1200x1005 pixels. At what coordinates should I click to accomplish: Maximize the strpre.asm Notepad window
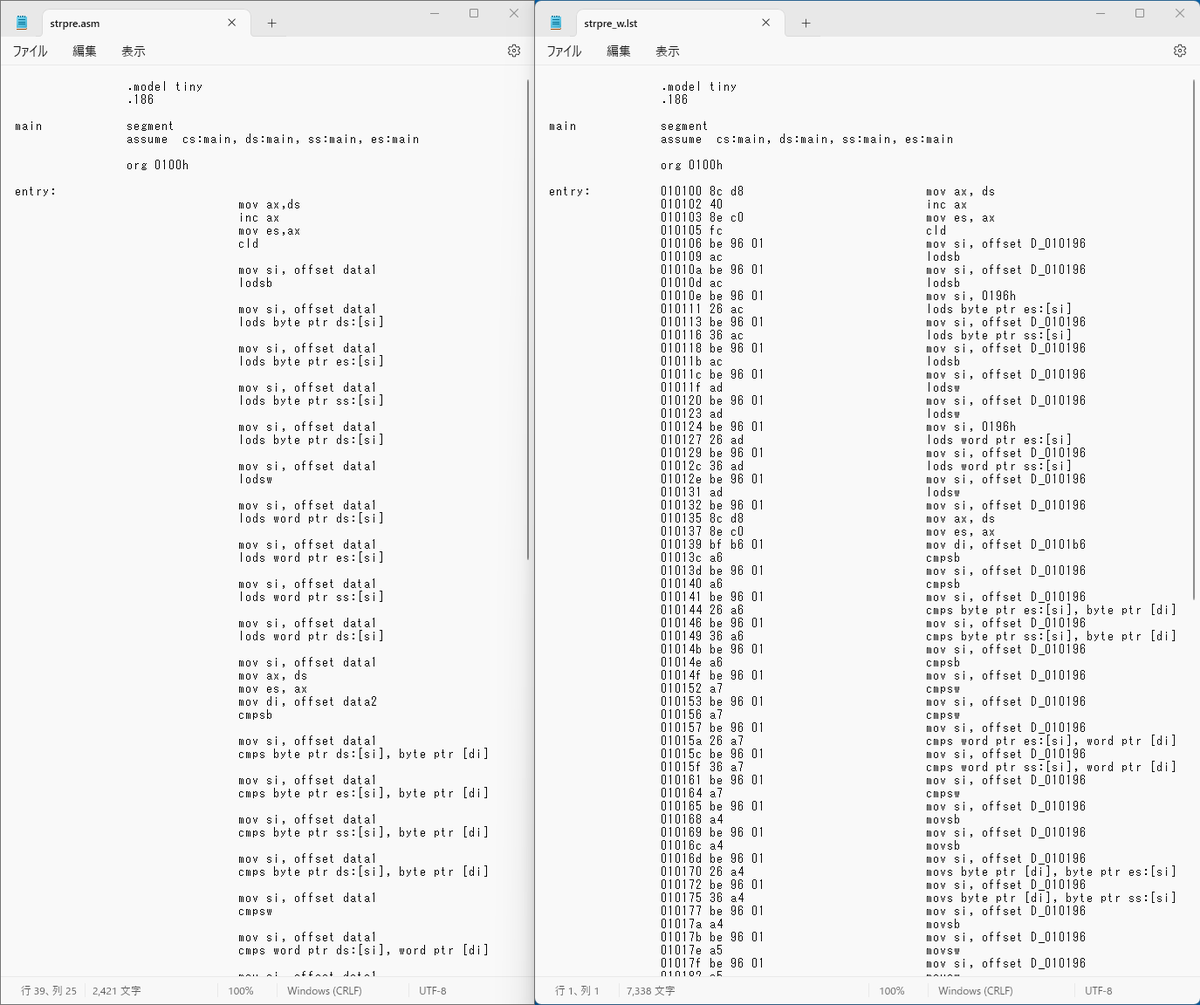coord(474,14)
